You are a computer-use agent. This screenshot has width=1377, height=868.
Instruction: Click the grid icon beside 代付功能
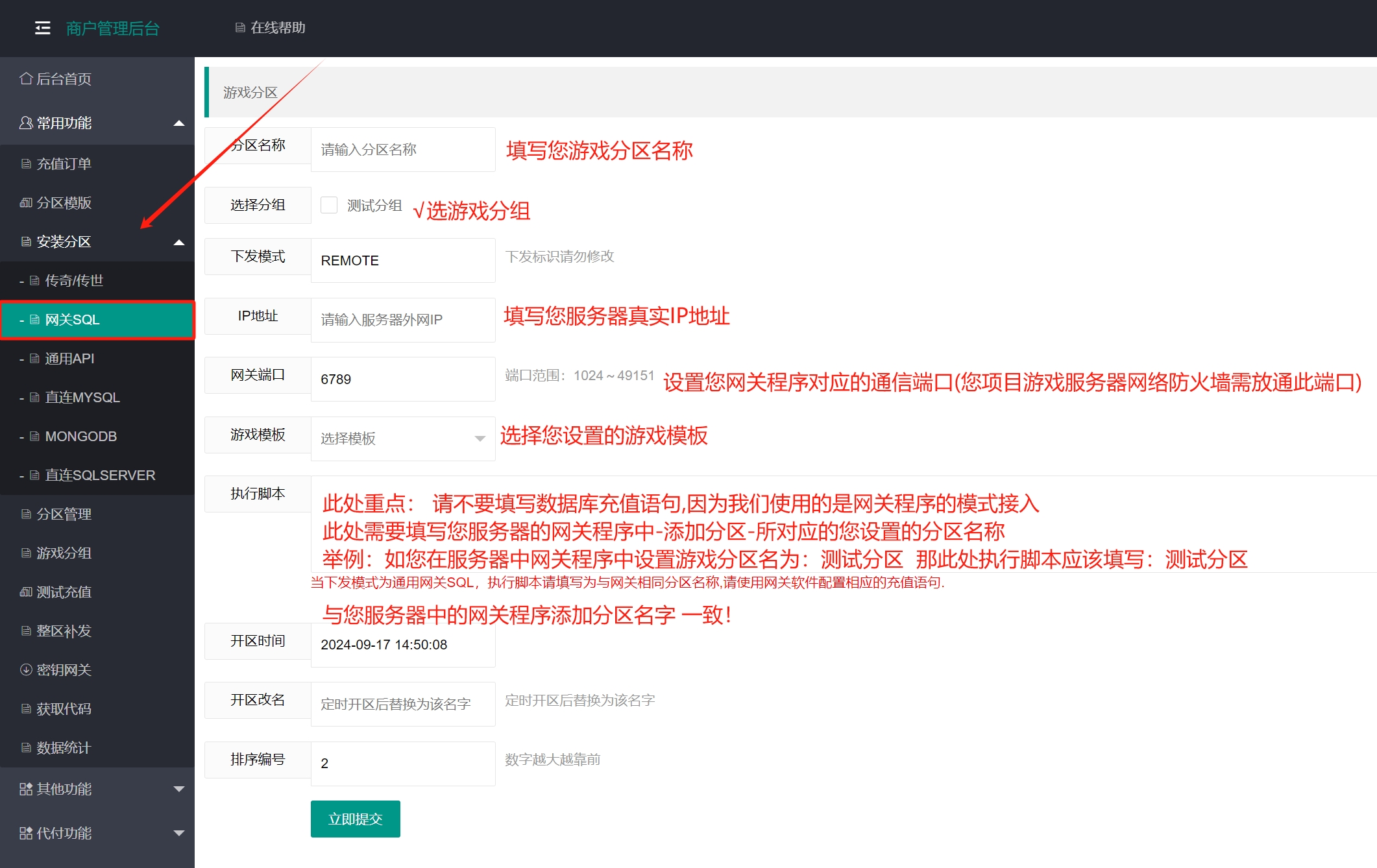pos(26,833)
